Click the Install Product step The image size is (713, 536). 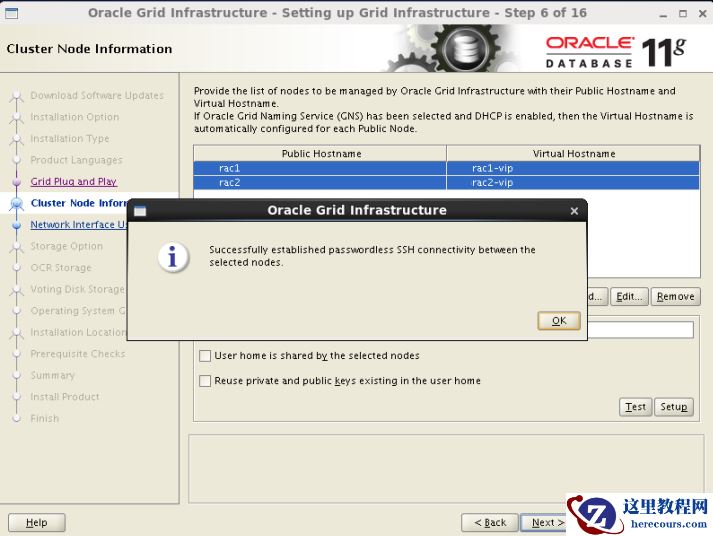pyautogui.click(x=65, y=397)
